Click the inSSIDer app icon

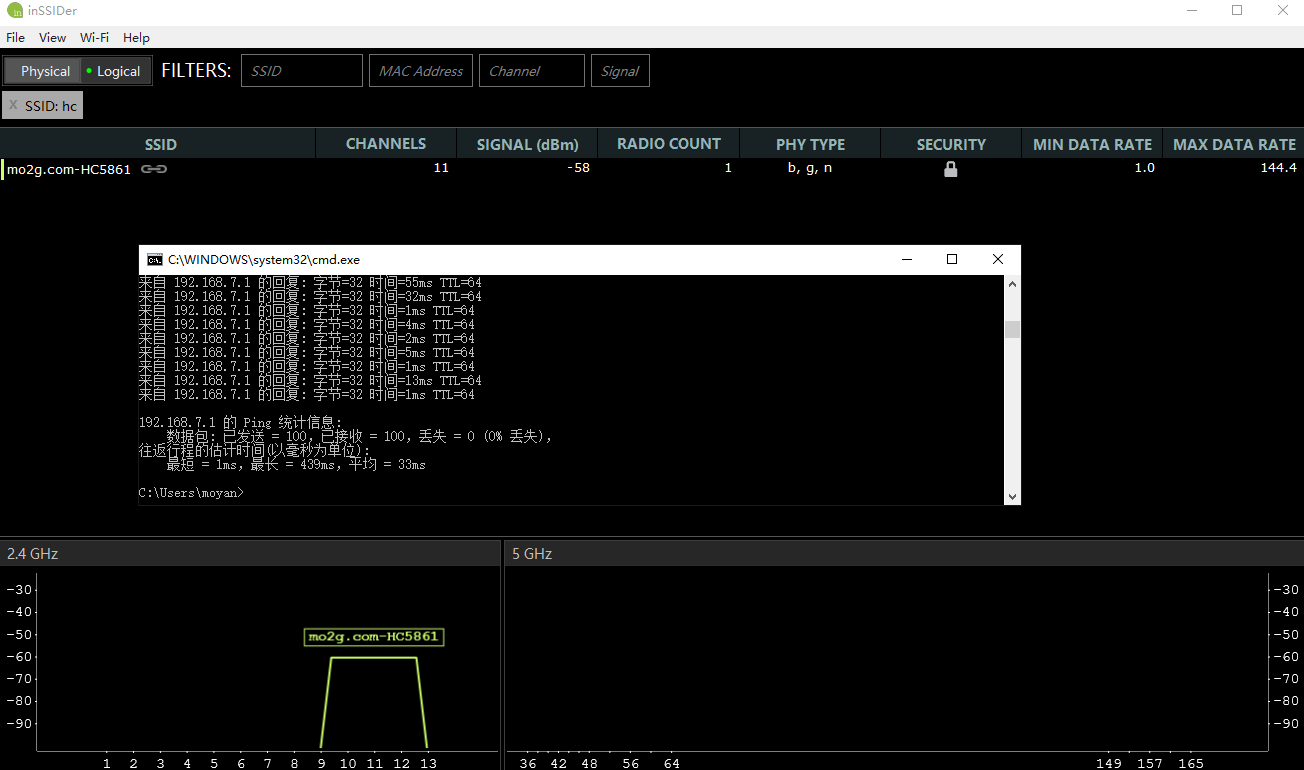pyautogui.click(x=15, y=11)
